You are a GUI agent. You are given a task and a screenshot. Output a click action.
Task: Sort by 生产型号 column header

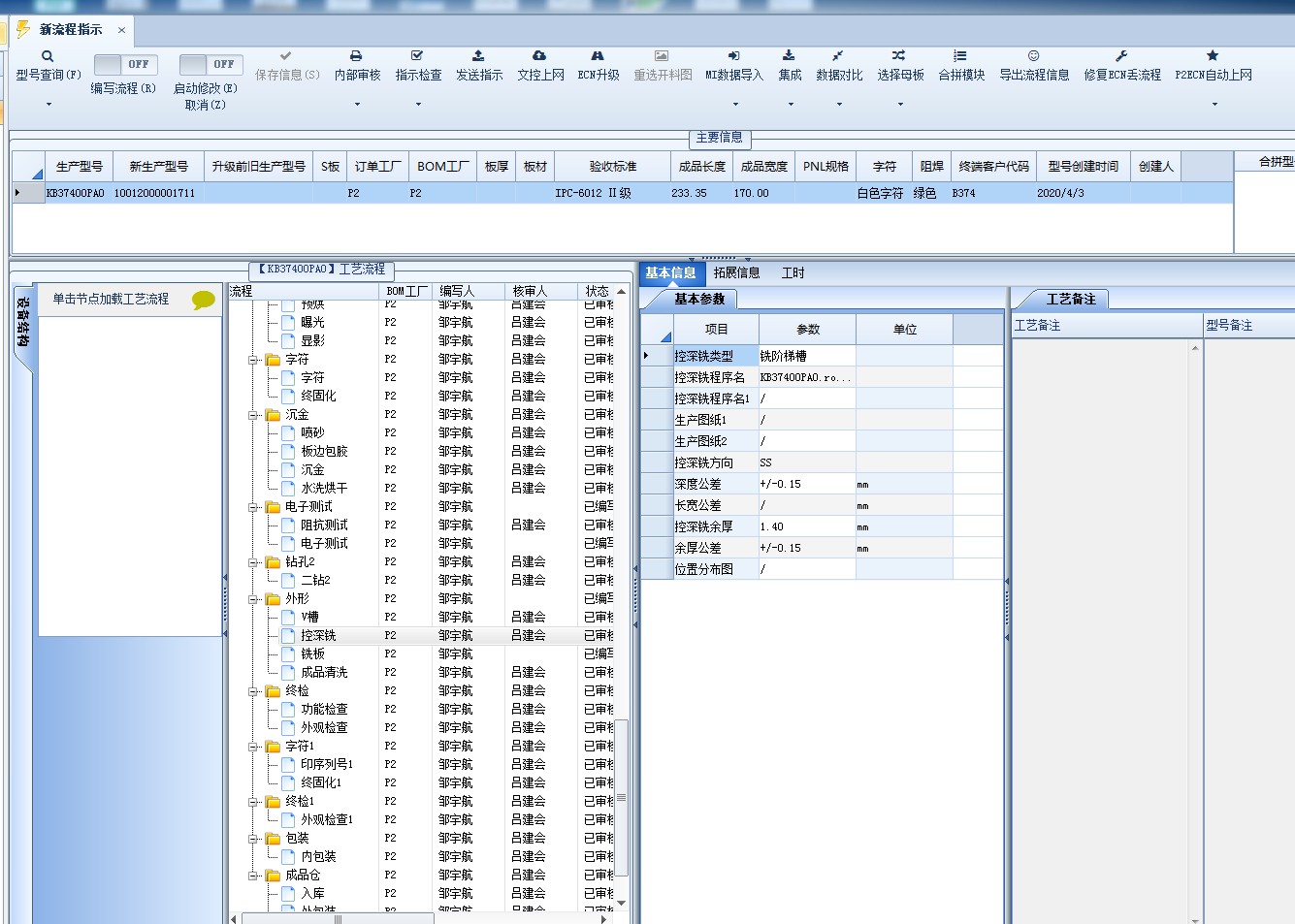click(80, 167)
